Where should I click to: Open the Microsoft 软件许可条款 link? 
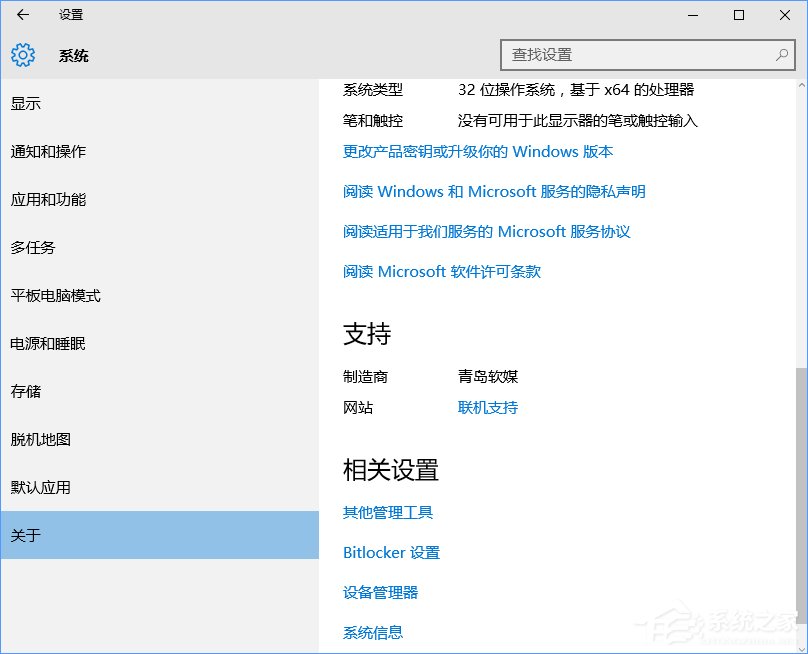(x=440, y=271)
